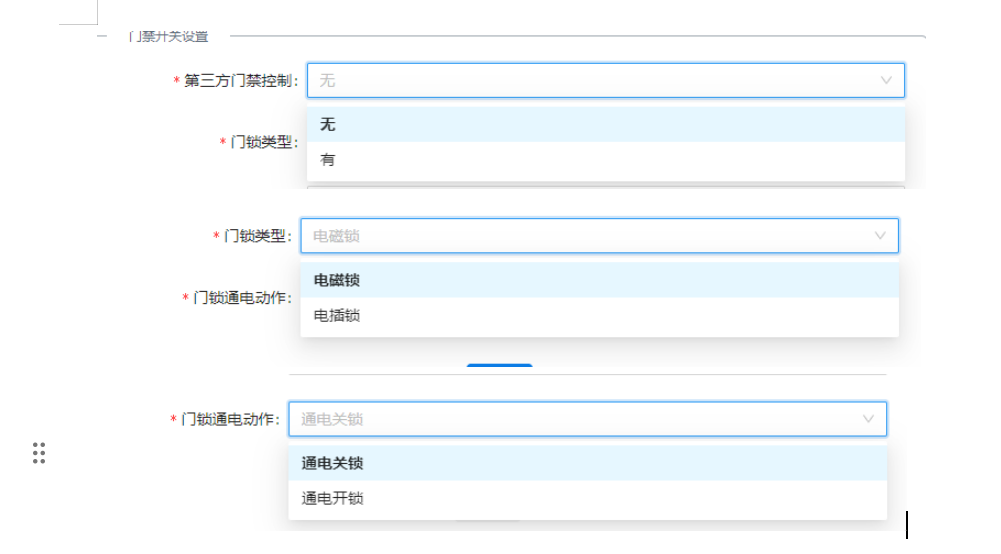Screen dimensions: 1001x554
Task: Collapse the 电磁锁 dropdown via its chevron
Action: pos(880,236)
